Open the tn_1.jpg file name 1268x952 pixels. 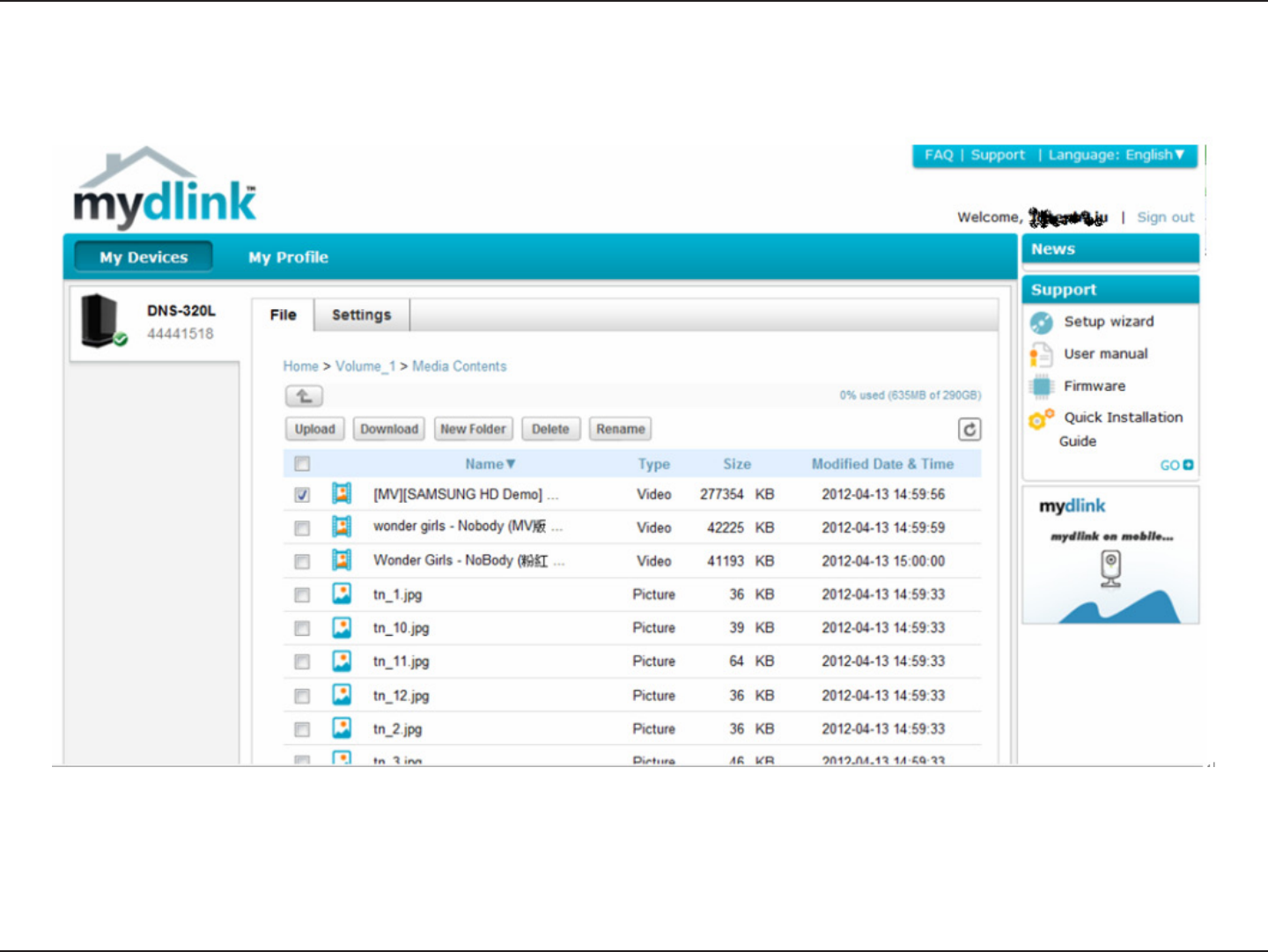397,594
